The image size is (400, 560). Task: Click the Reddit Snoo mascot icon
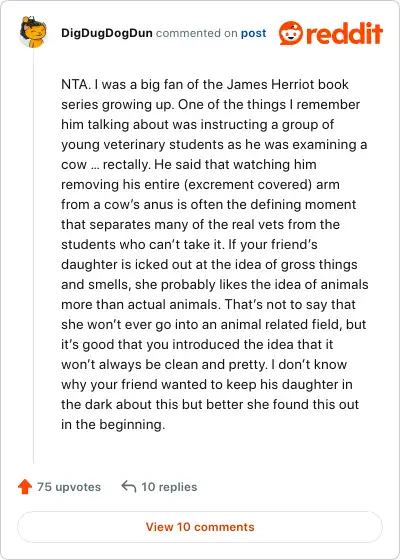291,33
